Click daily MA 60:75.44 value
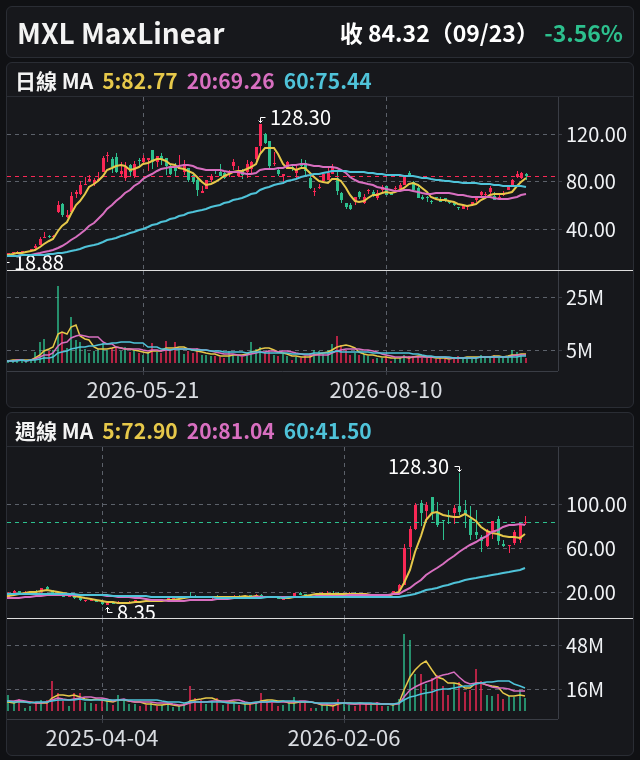640x760 pixels. 328,81
